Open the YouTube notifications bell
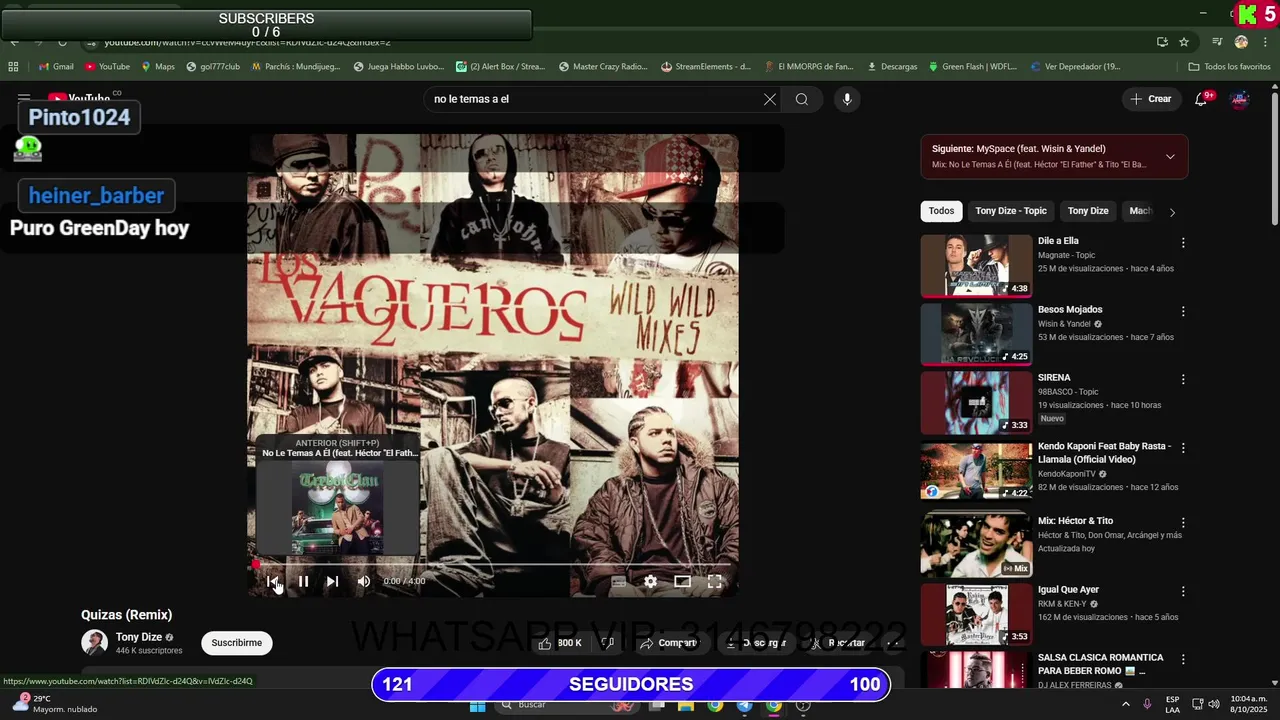The width and height of the screenshot is (1280, 720). pos(1202,99)
